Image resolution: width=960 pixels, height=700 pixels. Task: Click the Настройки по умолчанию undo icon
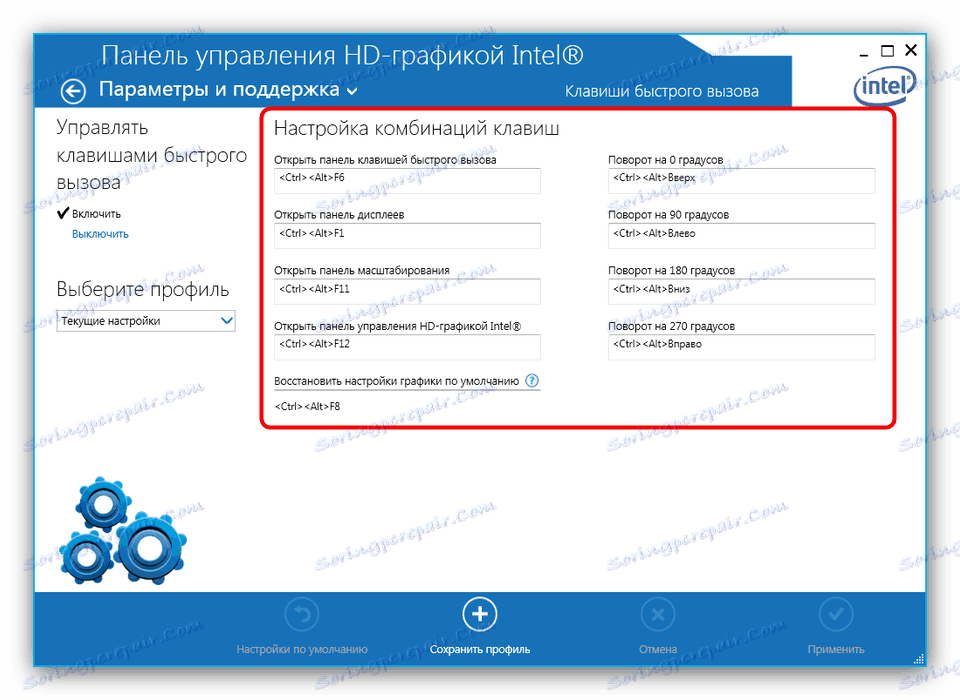[x=302, y=614]
